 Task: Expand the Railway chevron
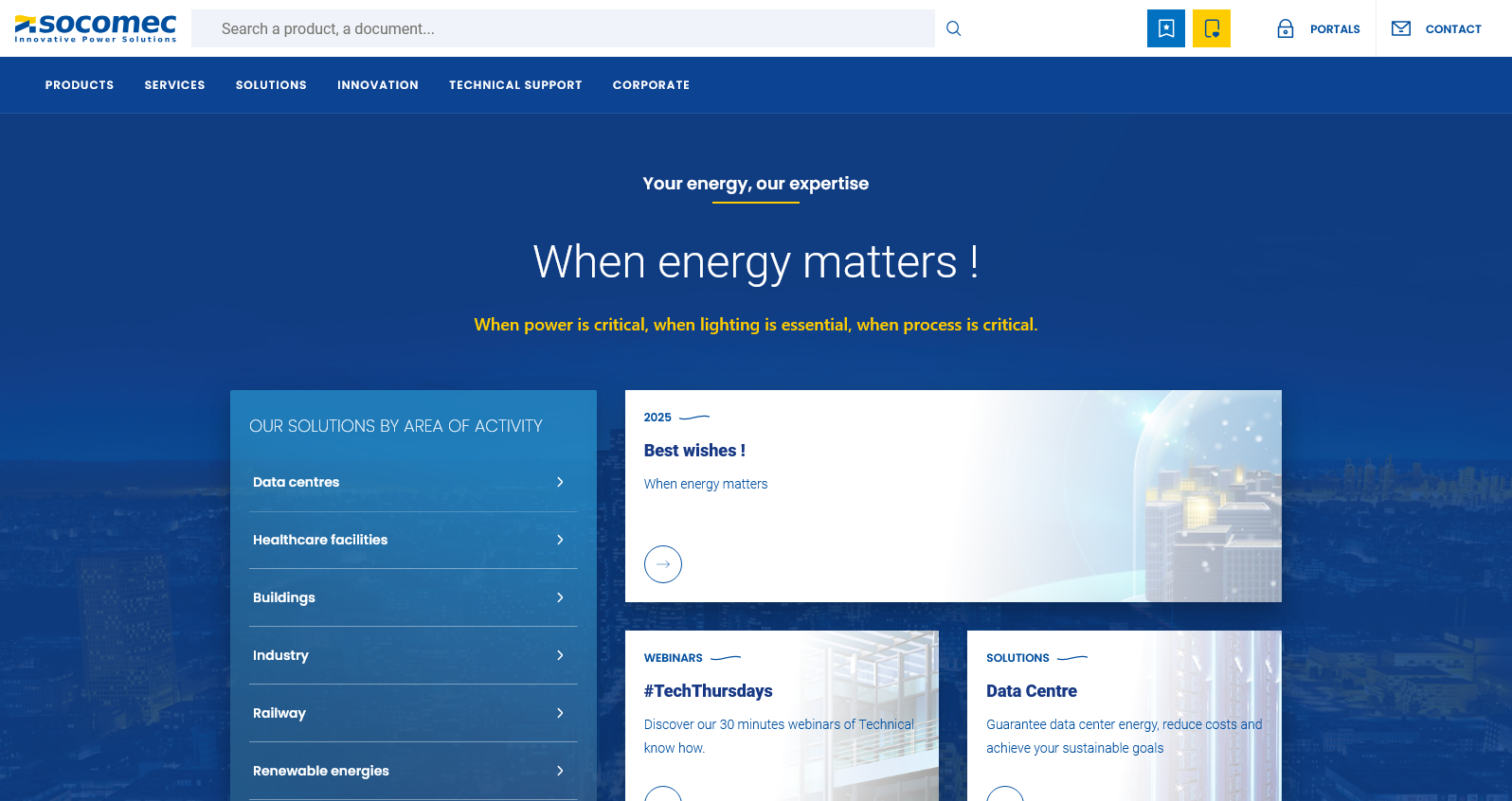(560, 713)
